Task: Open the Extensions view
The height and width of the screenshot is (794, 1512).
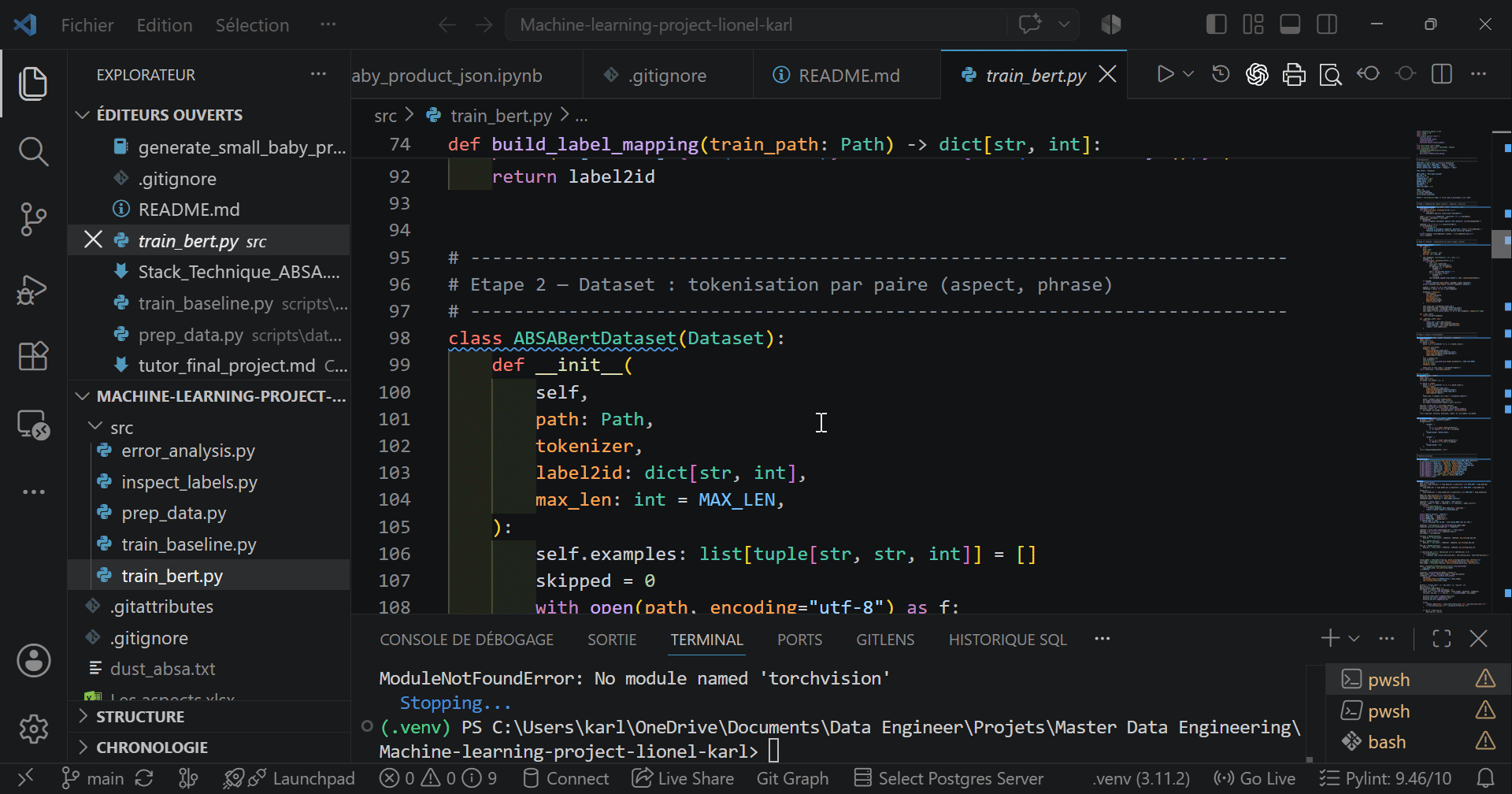Action: (33, 356)
